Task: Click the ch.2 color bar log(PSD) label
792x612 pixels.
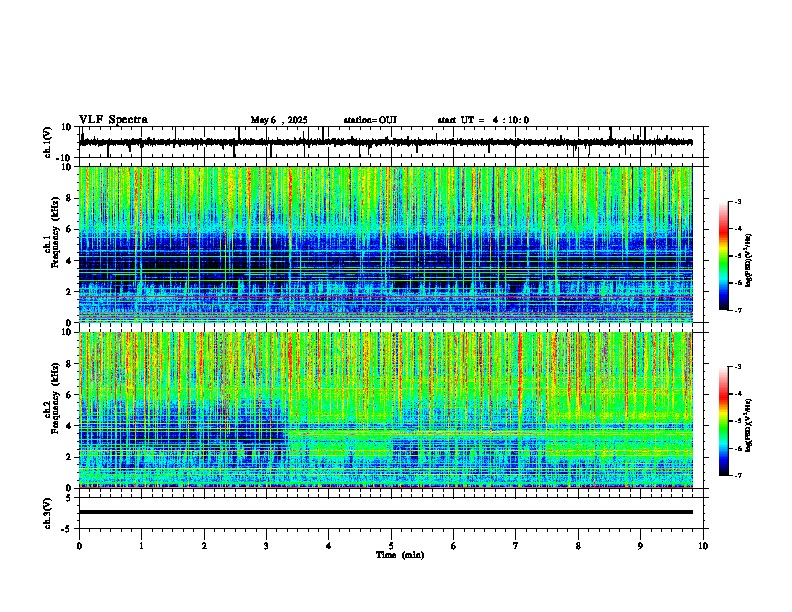Action: pos(749,425)
